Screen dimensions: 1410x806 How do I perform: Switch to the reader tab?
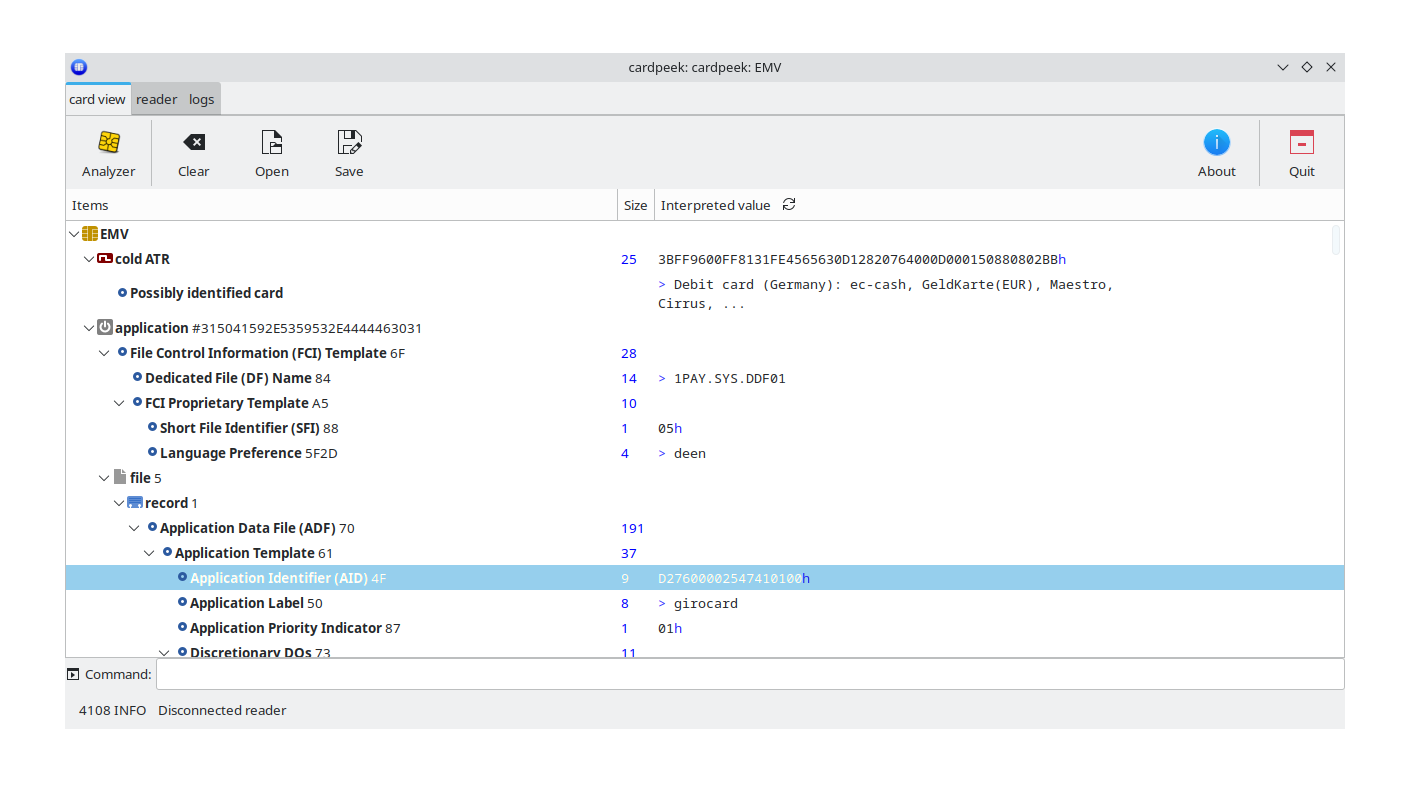(x=156, y=98)
